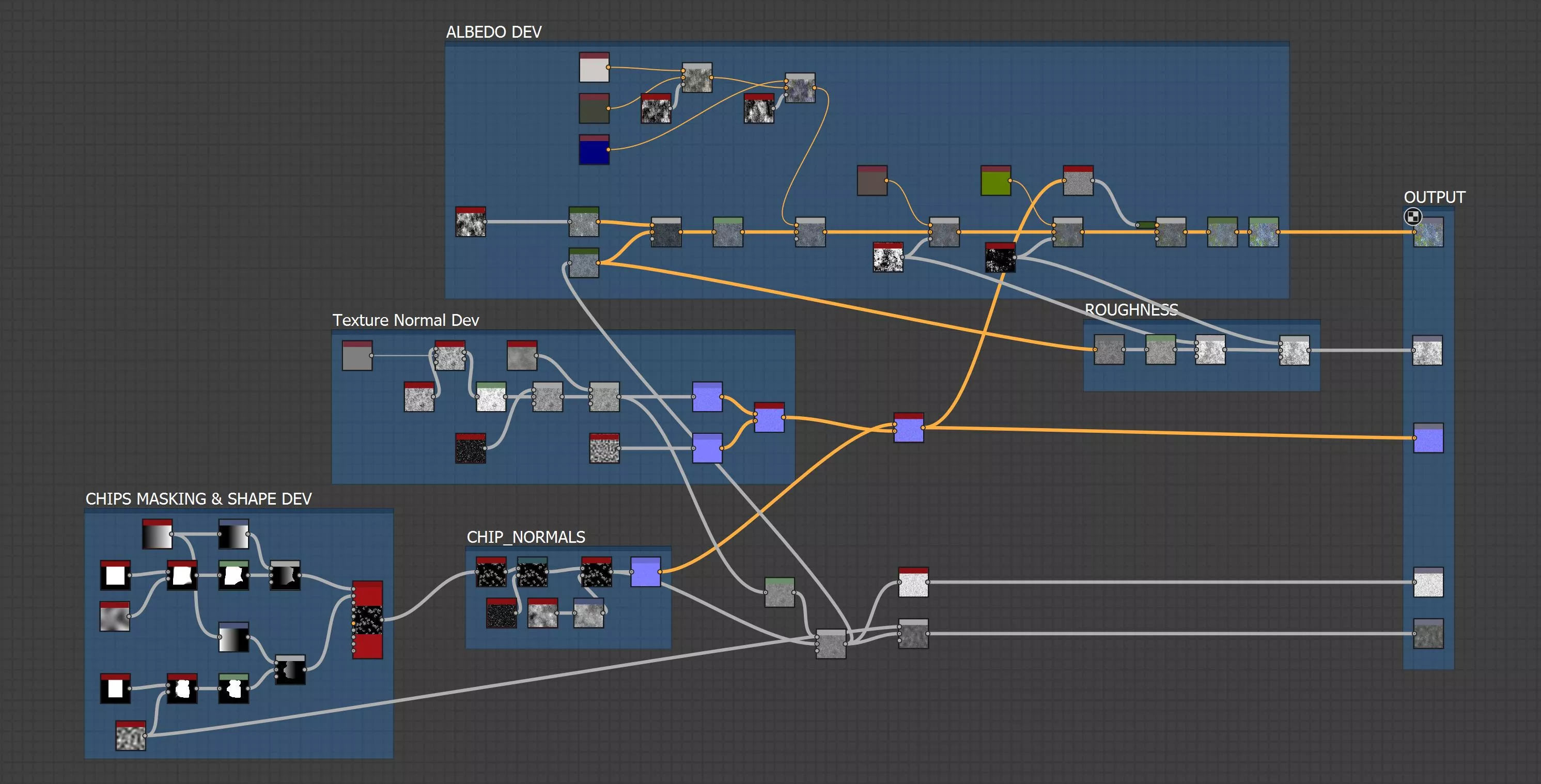Viewport: 1541px width, 784px height.
Task: Click the ALBEDO DEV frame title
Action: 493,33
